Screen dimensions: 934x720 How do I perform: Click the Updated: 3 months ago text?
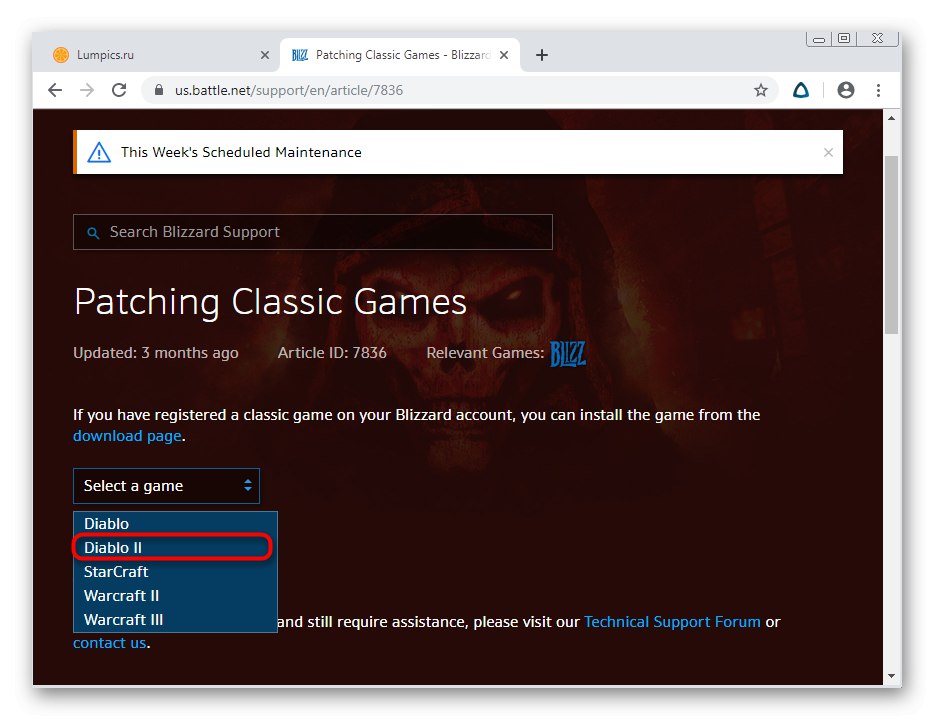[x=155, y=353]
